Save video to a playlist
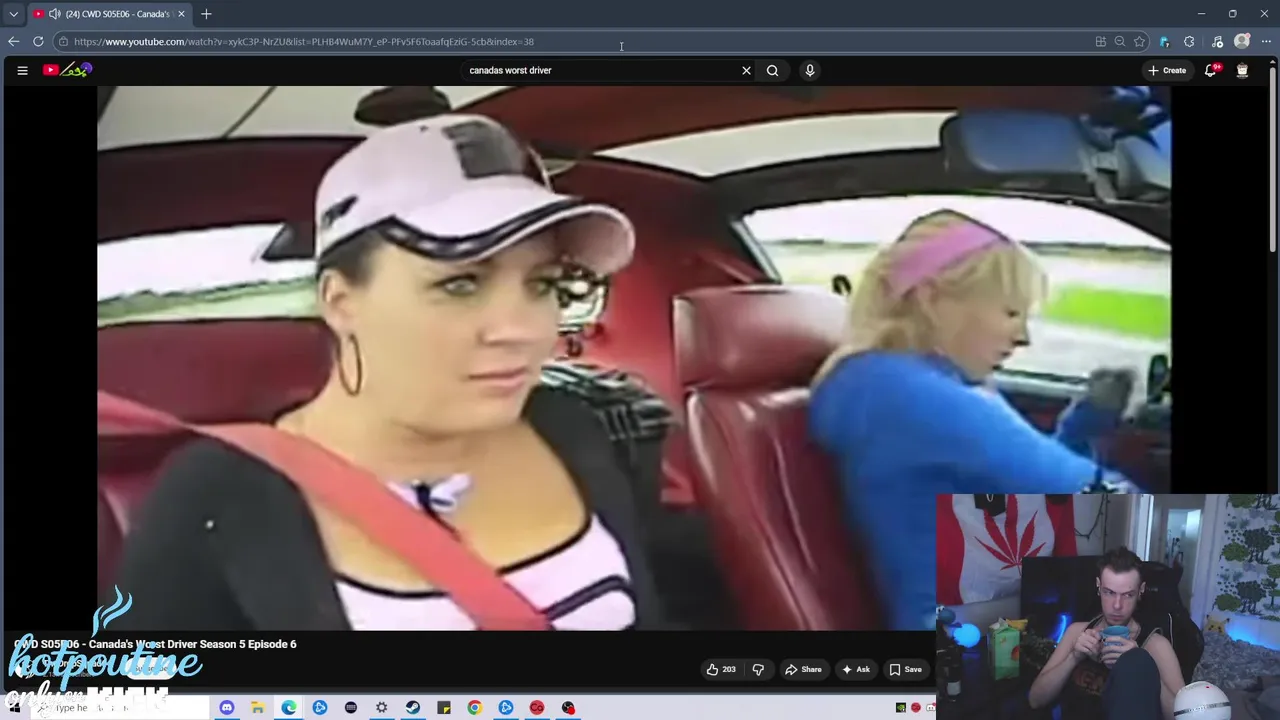This screenshot has height=720, width=1280. (x=905, y=669)
